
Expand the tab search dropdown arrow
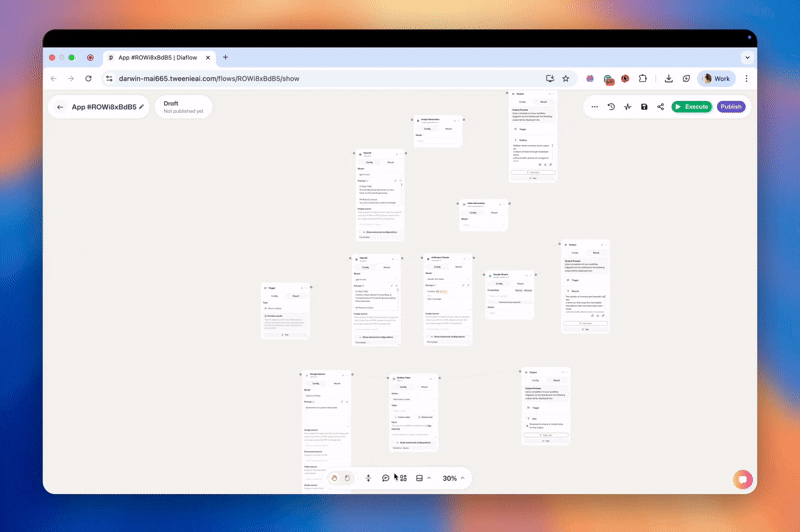747,58
